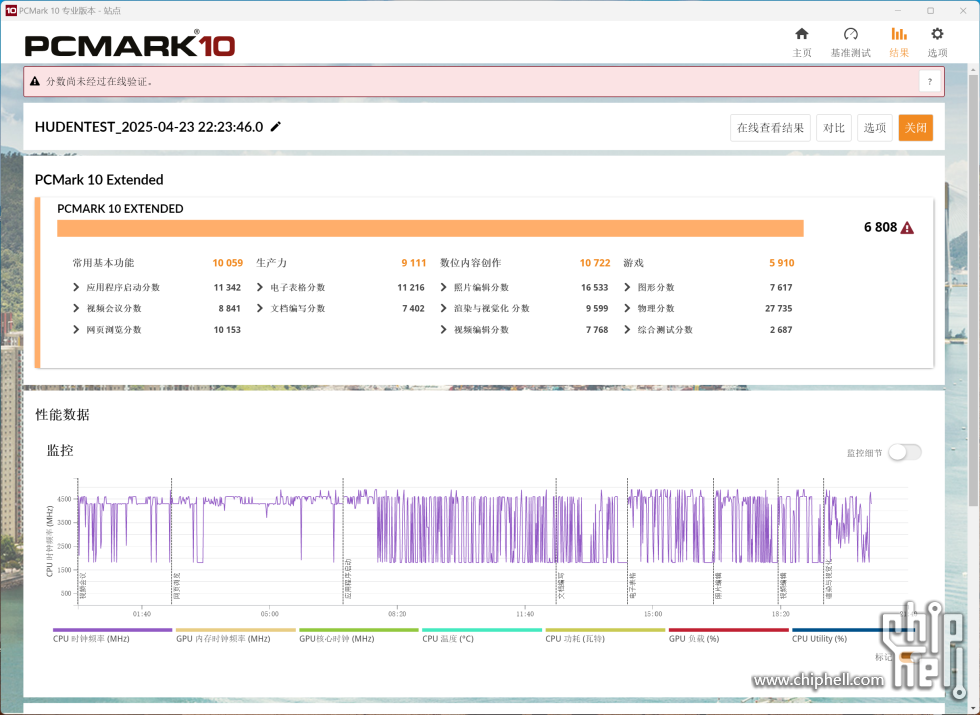Image resolution: width=980 pixels, height=715 pixels.
Task: Expand 视频会议分数 row
Action: tap(76, 308)
